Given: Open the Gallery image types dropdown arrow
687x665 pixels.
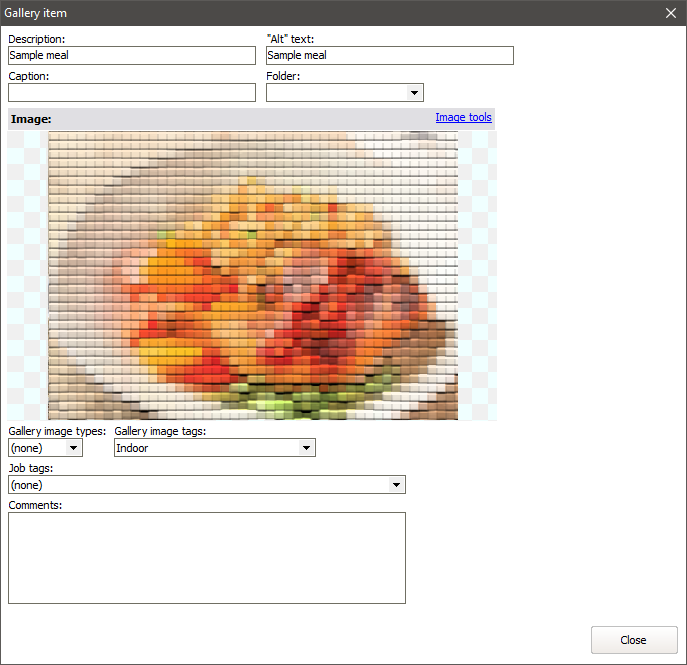Looking at the screenshot, I should [x=73, y=448].
